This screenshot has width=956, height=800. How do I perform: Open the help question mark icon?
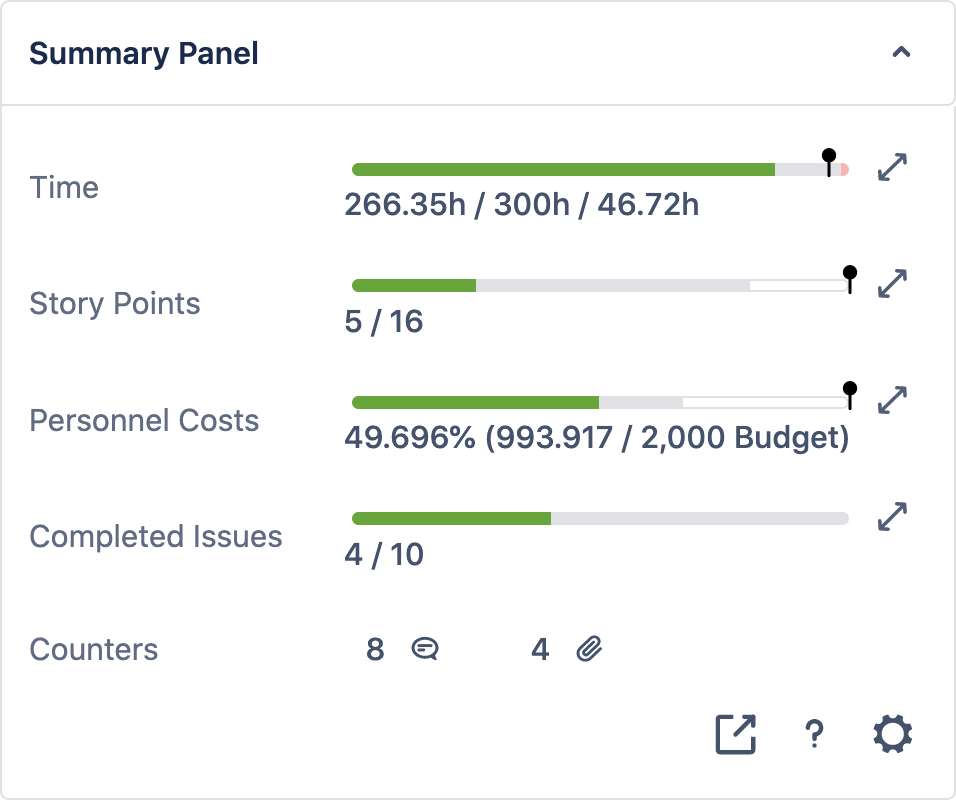coord(814,733)
